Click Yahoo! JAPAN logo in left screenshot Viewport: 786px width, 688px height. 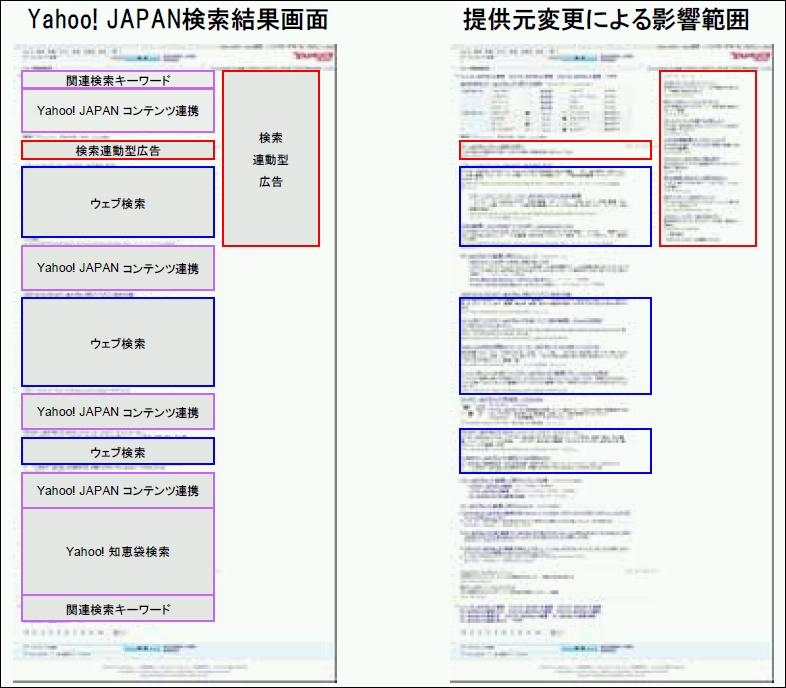[313, 56]
